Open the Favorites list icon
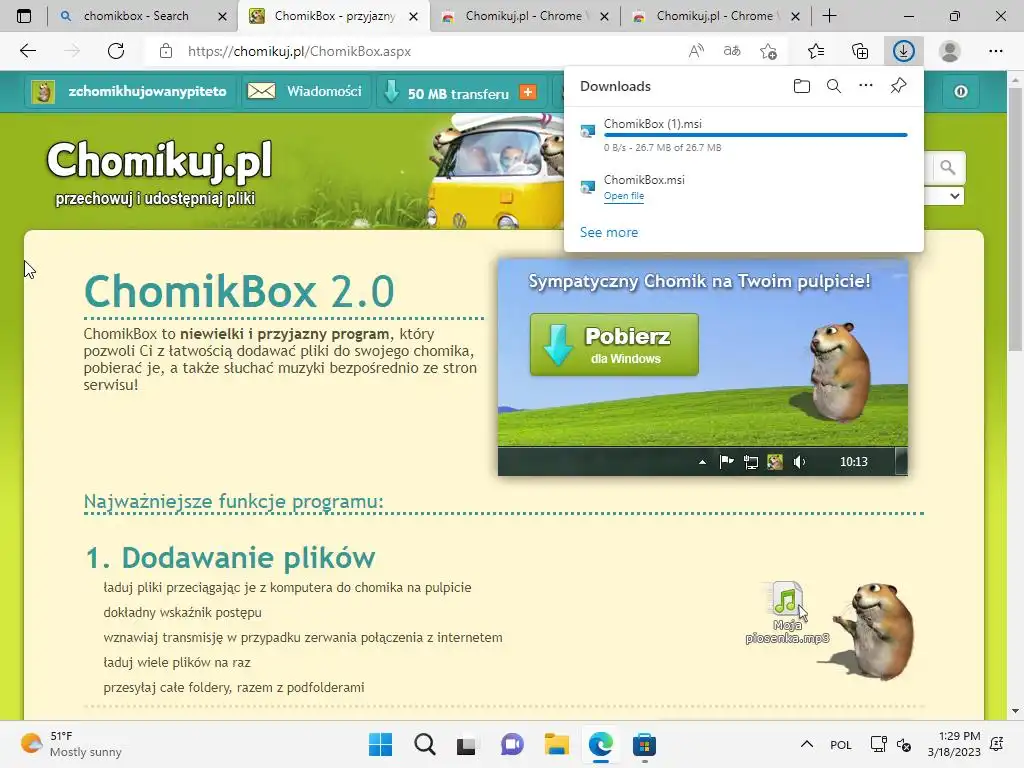This screenshot has height=768, width=1024. (816, 51)
